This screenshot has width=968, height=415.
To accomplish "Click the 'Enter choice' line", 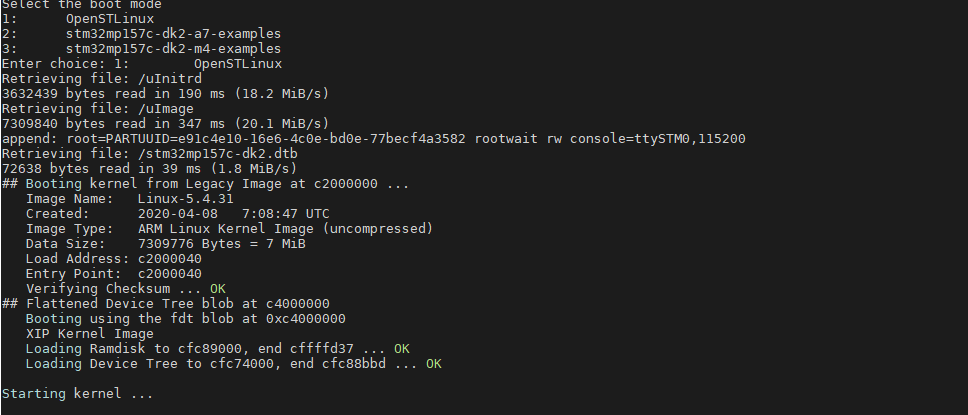I will coord(142,64).
